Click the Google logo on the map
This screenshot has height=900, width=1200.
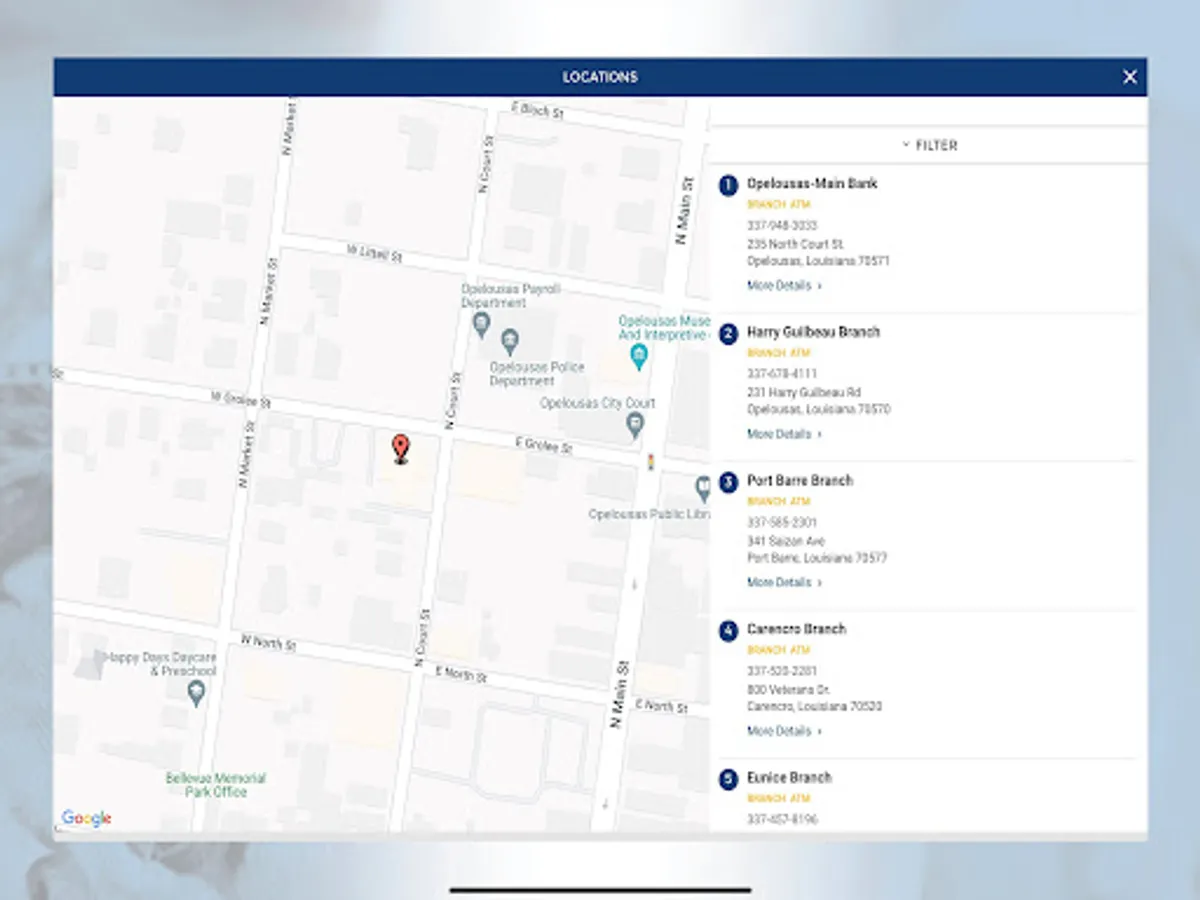click(x=88, y=817)
